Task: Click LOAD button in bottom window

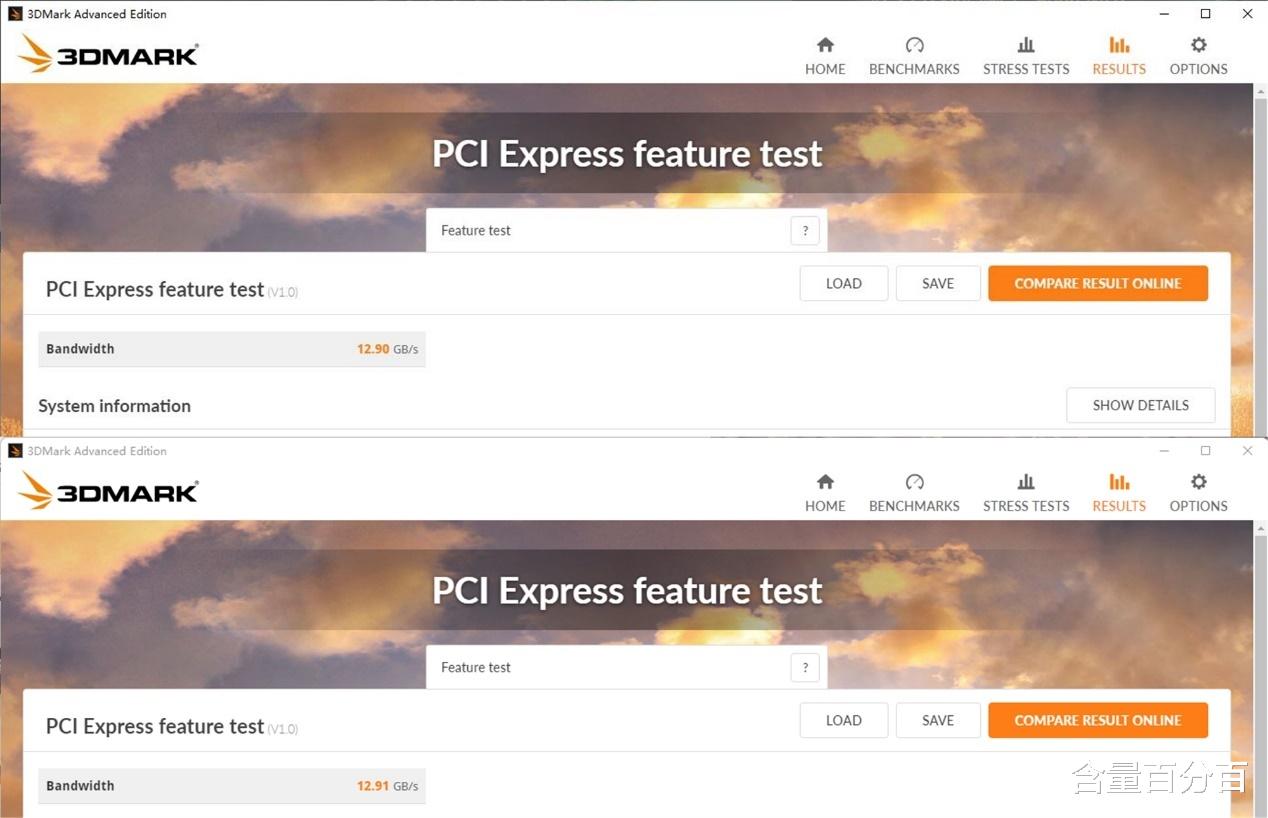Action: tap(843, 721)
